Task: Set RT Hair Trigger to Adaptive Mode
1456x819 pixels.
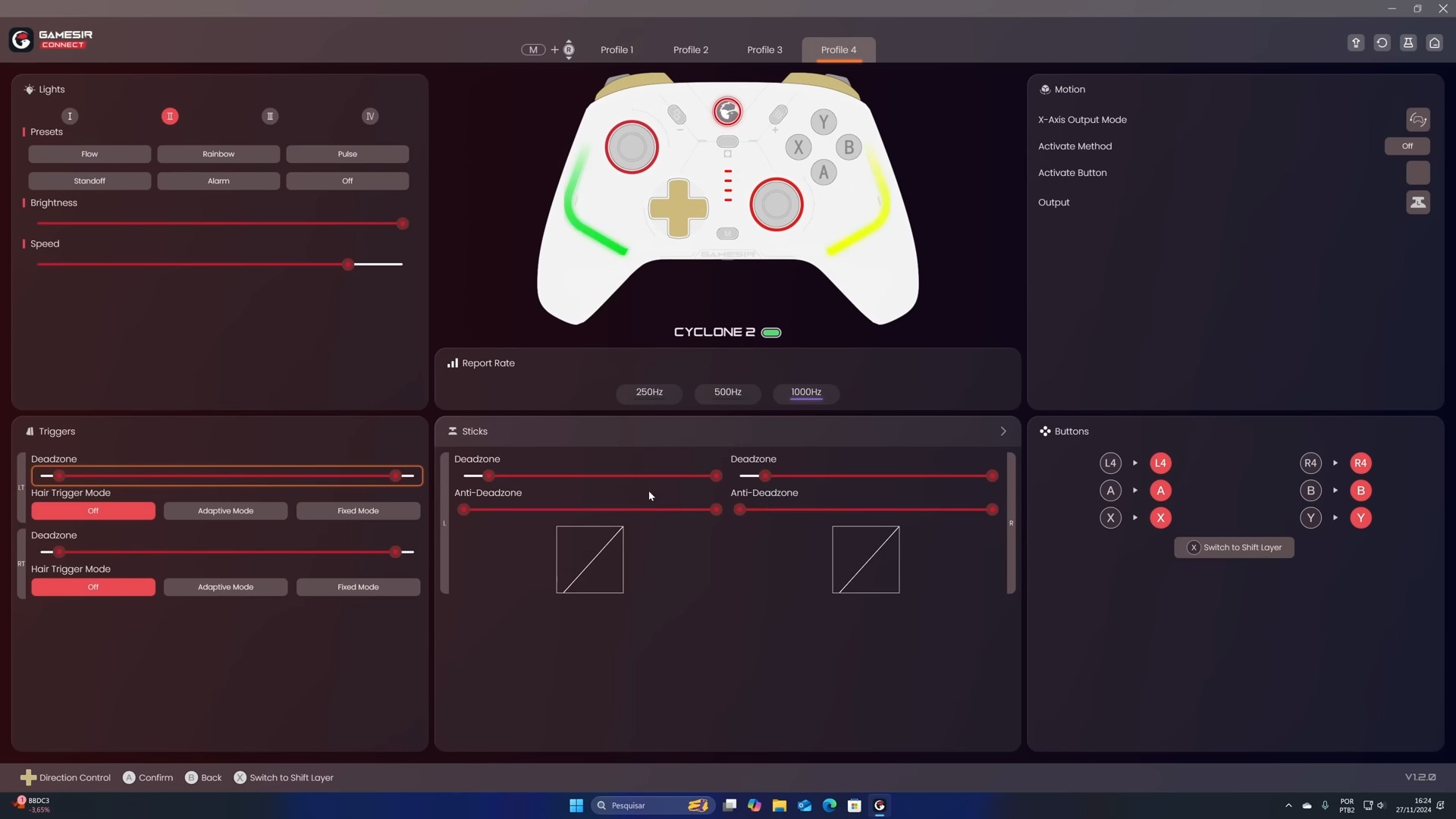Action: click(x=225, y=588)
